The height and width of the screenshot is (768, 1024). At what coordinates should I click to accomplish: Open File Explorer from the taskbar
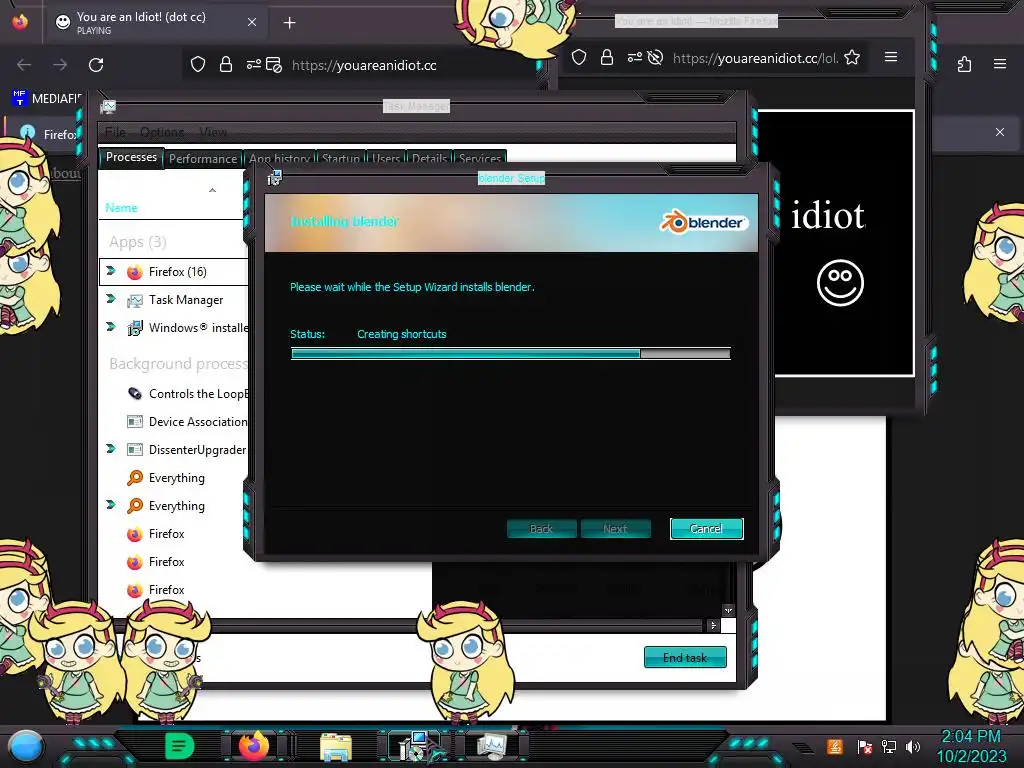(336, 747)
